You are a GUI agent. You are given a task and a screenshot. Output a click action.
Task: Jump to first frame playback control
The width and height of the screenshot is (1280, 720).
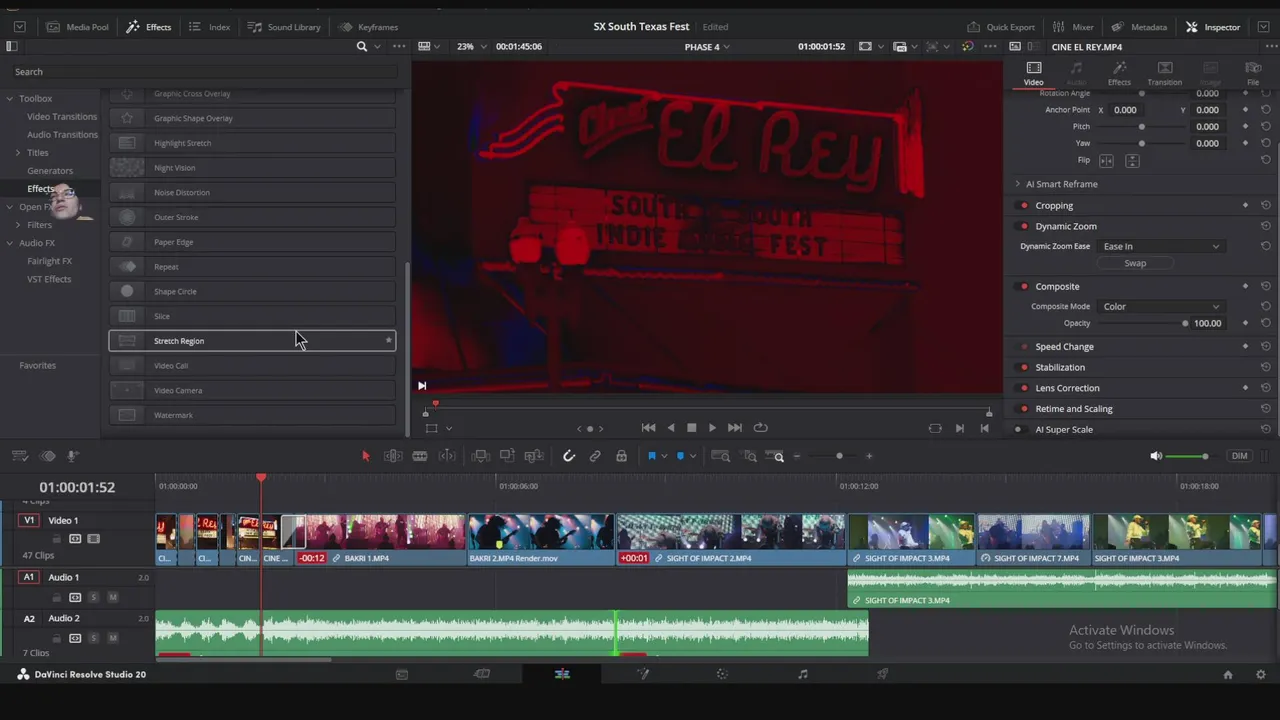point(648,428)
